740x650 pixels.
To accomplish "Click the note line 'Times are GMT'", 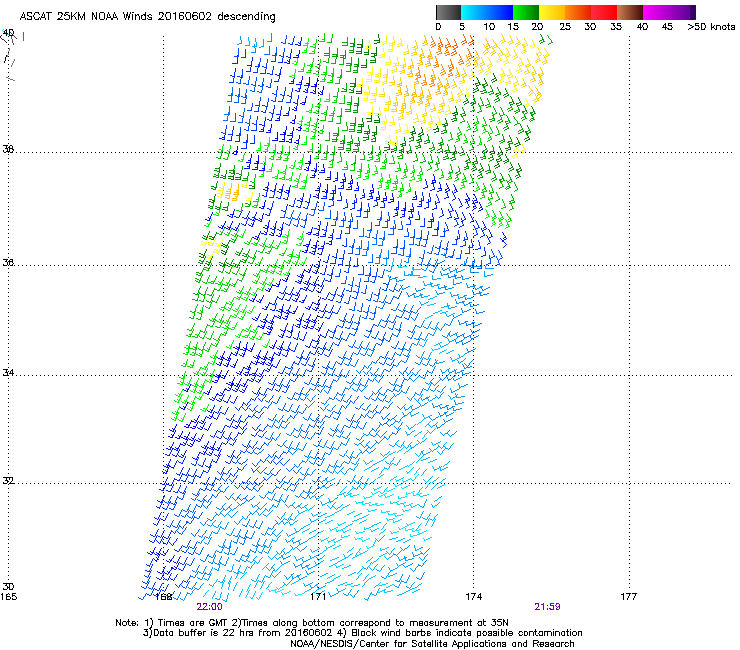I will click(193, 623).
